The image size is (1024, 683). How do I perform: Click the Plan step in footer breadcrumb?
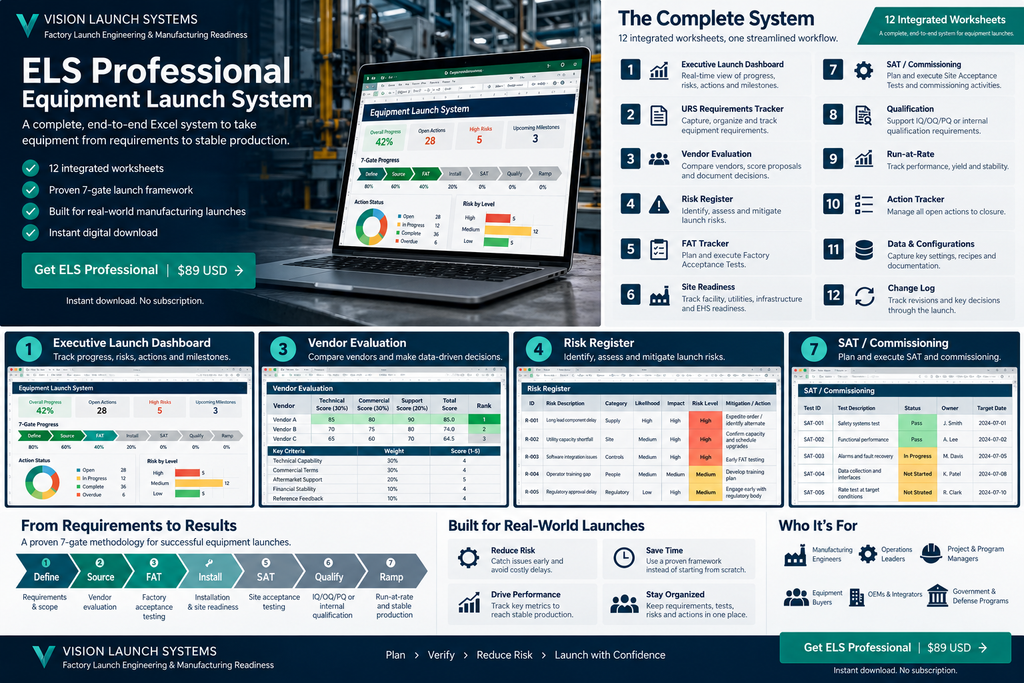[x=395, y=655]
